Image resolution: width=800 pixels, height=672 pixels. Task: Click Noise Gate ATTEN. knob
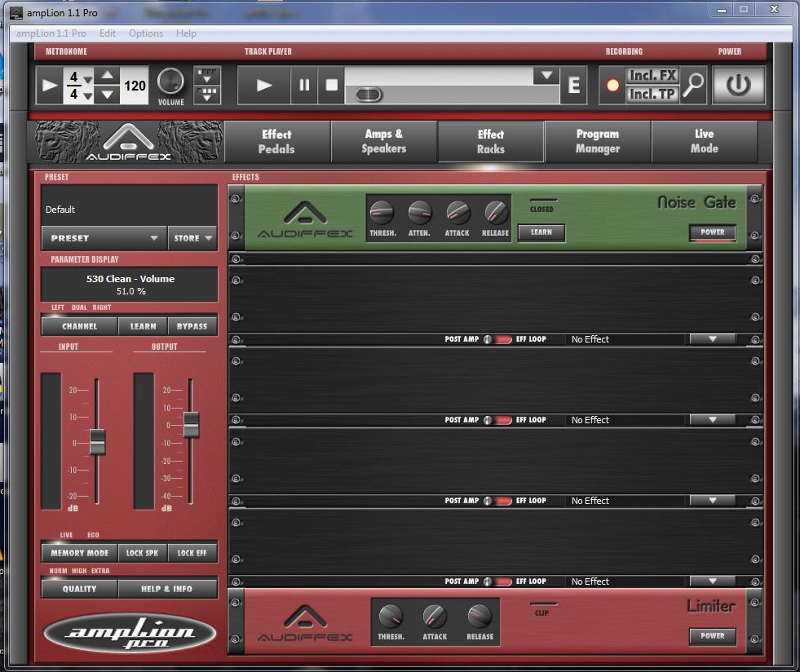pyautogui.click(x=419, y=212)
